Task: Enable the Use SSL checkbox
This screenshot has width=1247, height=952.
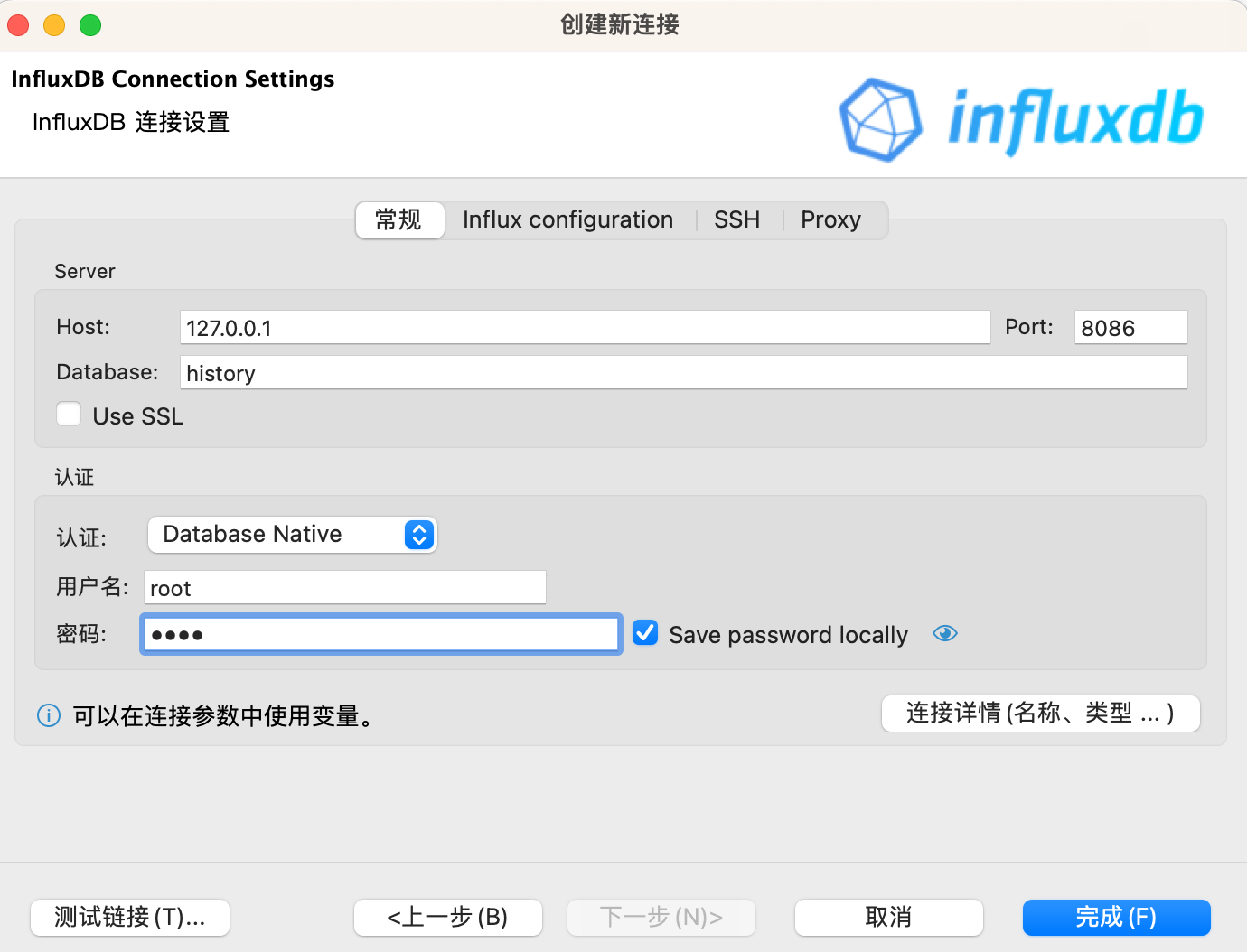Action: point(69,414)
